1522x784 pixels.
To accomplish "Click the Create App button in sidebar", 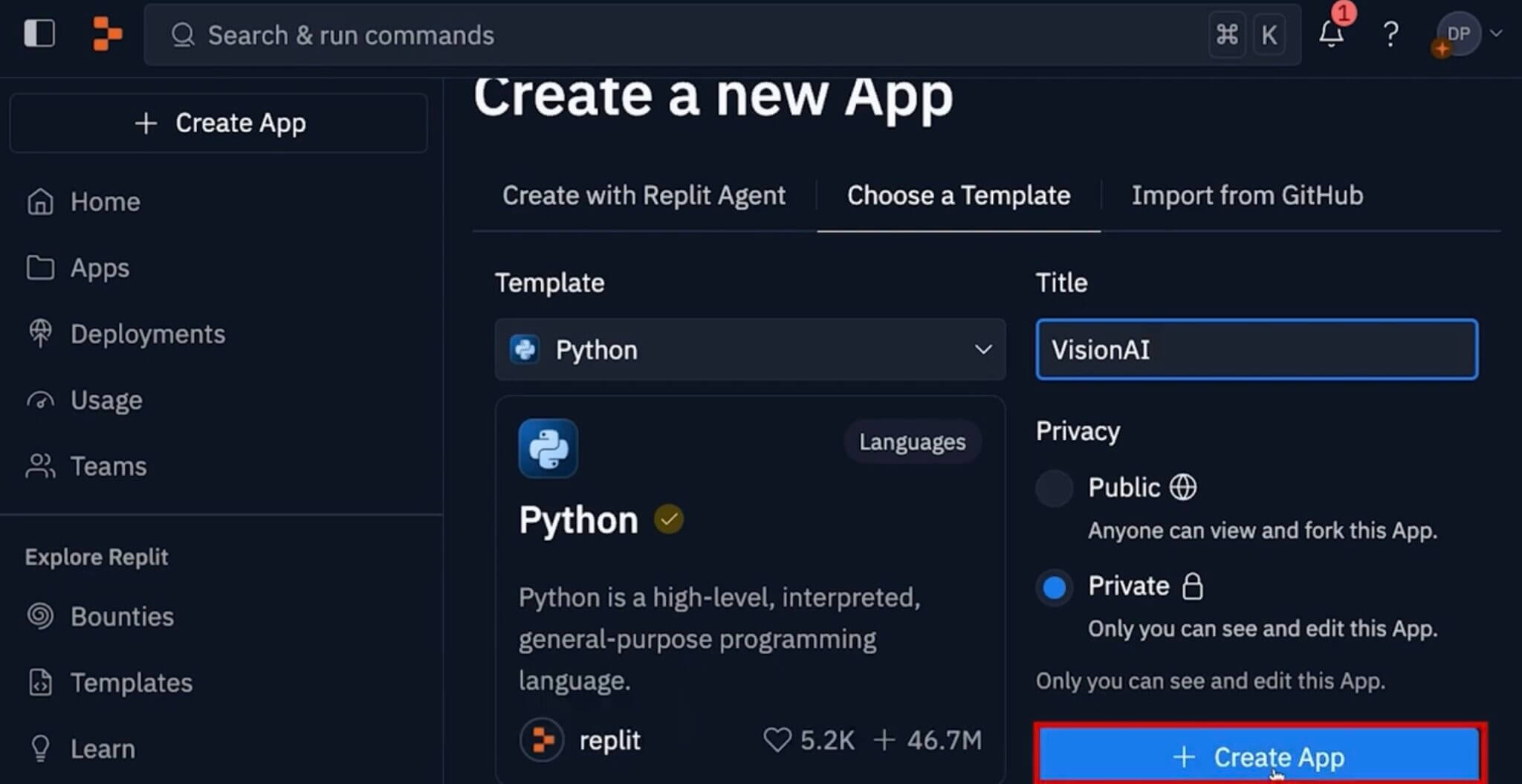I will (218, 123).
